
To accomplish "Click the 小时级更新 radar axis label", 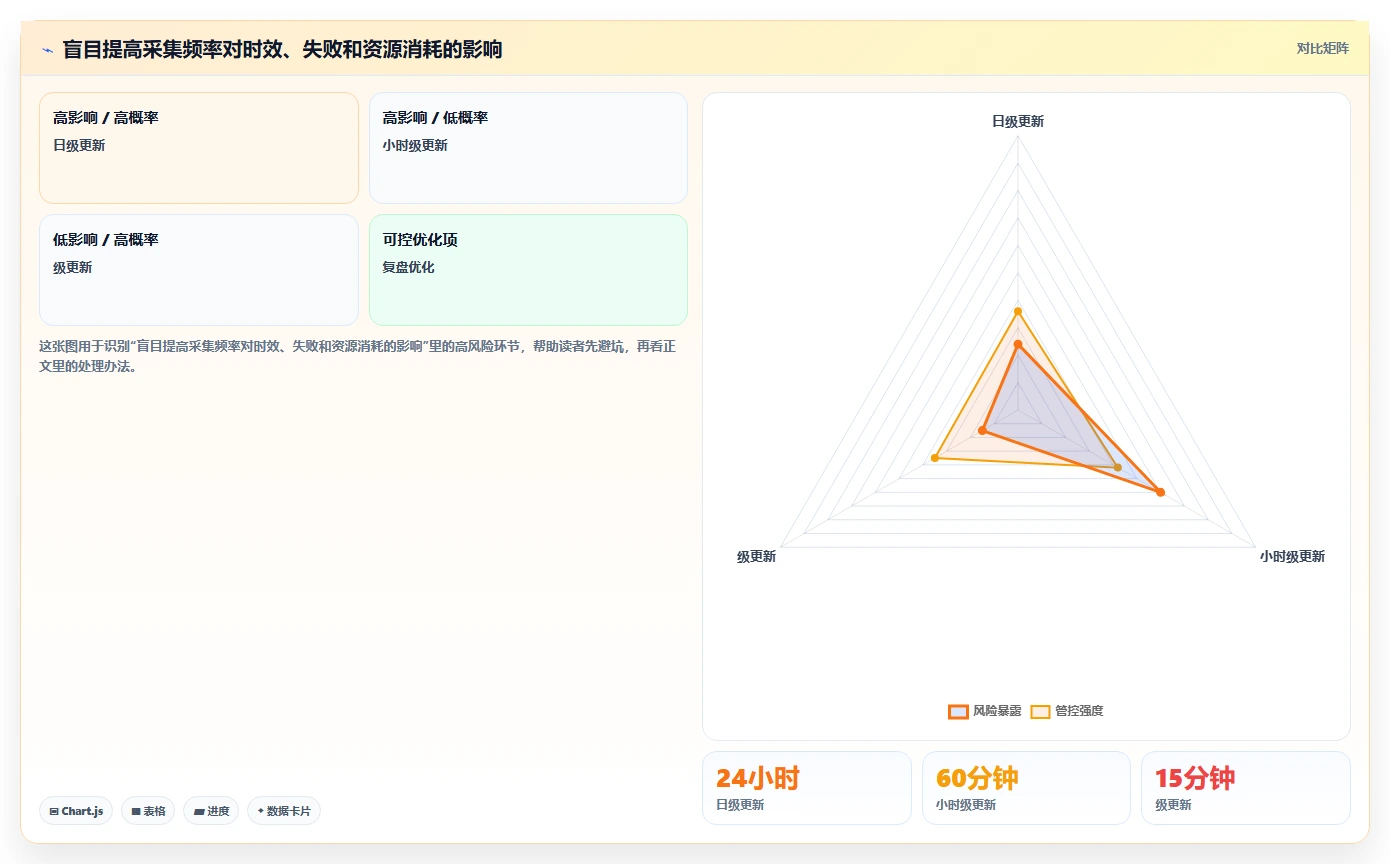I will coord(1292,556).
